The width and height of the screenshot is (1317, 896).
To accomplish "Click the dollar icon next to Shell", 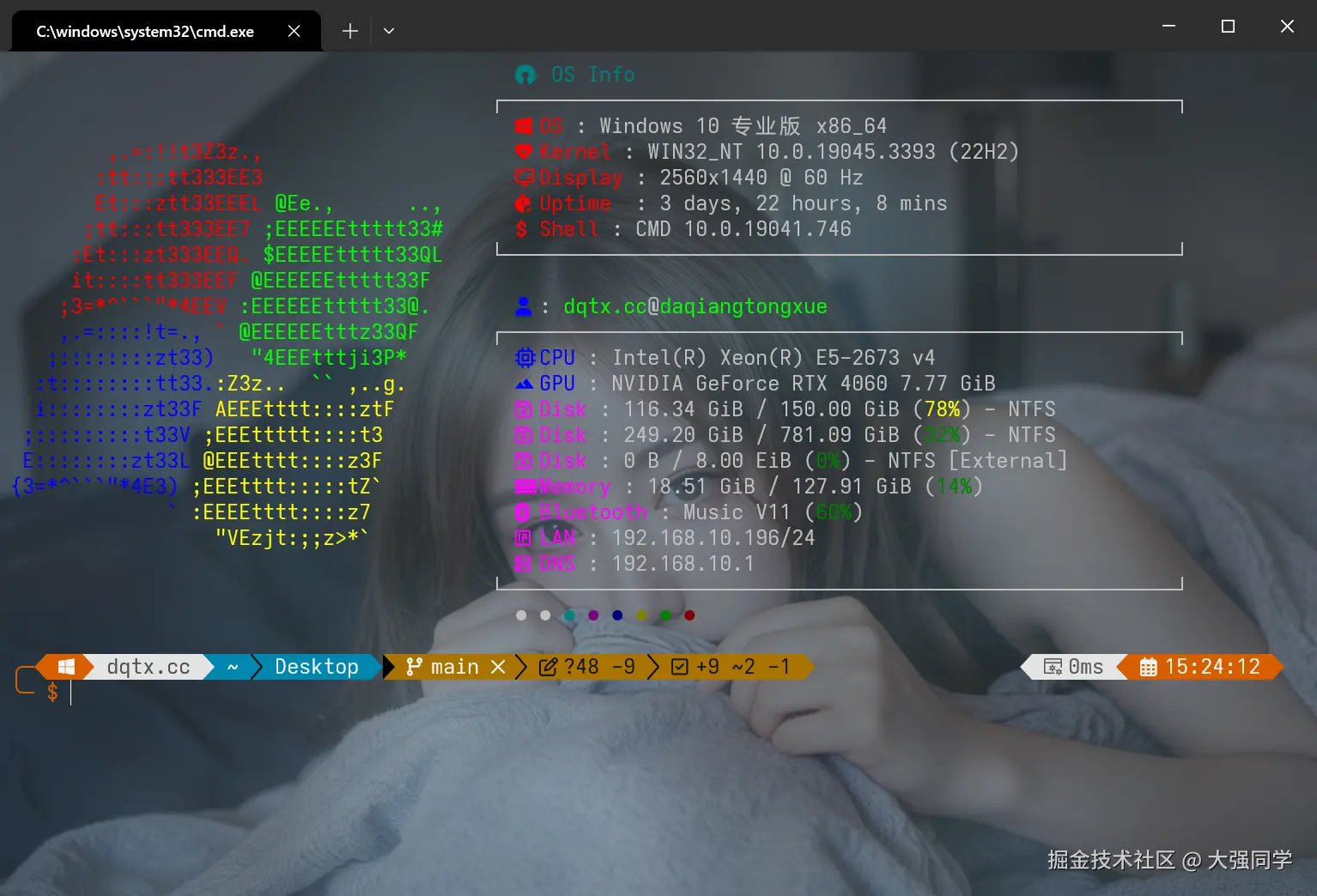I will point(521,229).
